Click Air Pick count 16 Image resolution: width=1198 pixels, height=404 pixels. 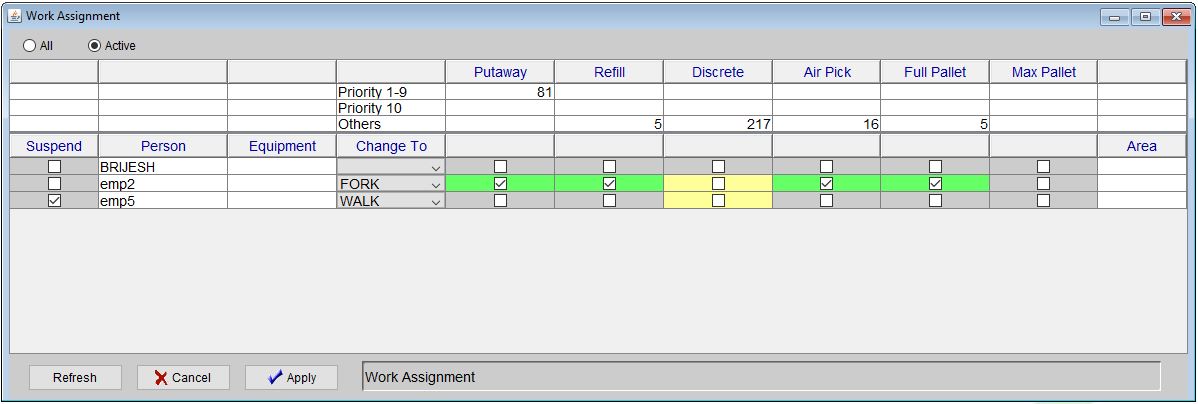tap(827, 124)
